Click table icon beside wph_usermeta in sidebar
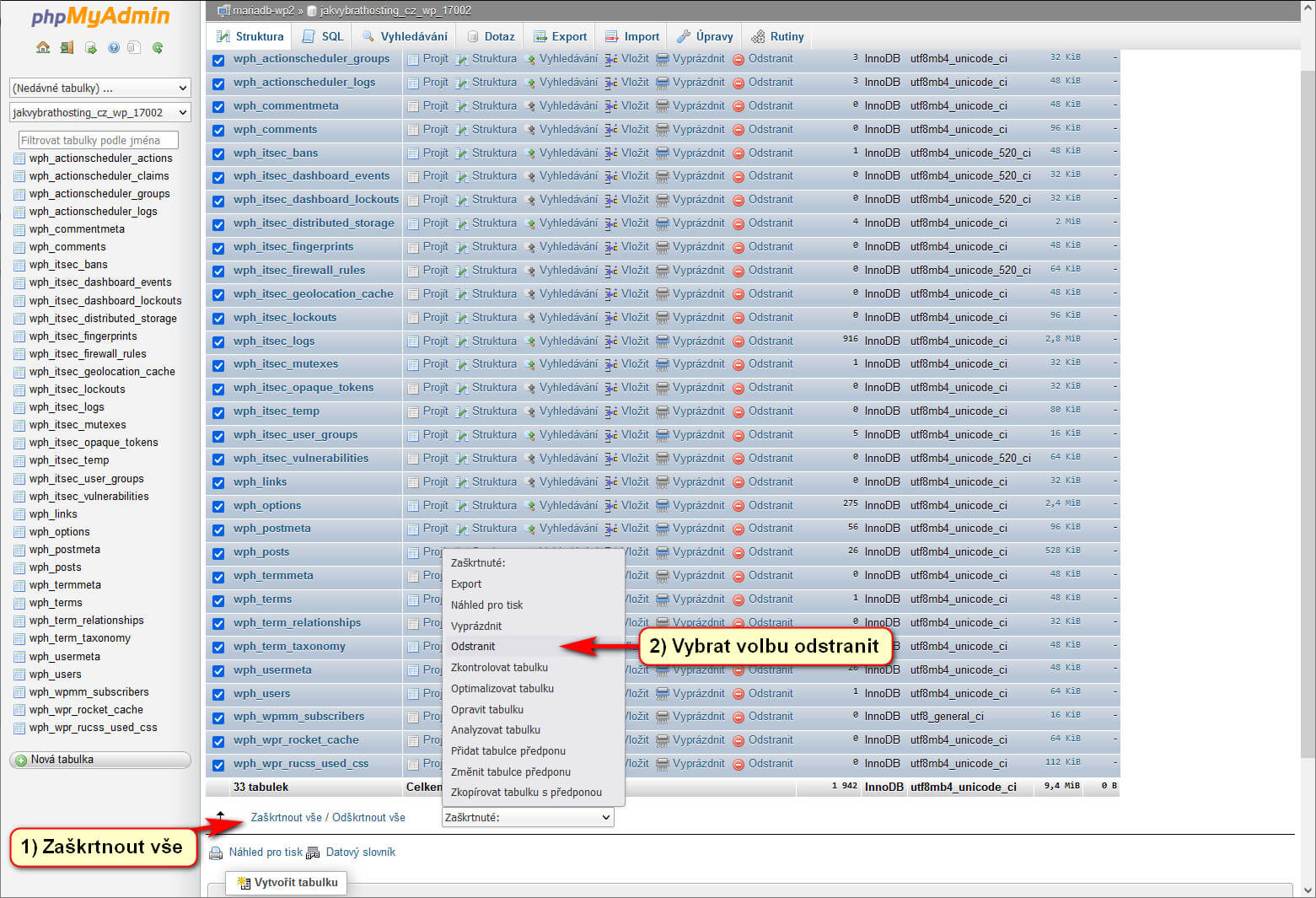Screen dimensions: 1316x898 point(20,657)
